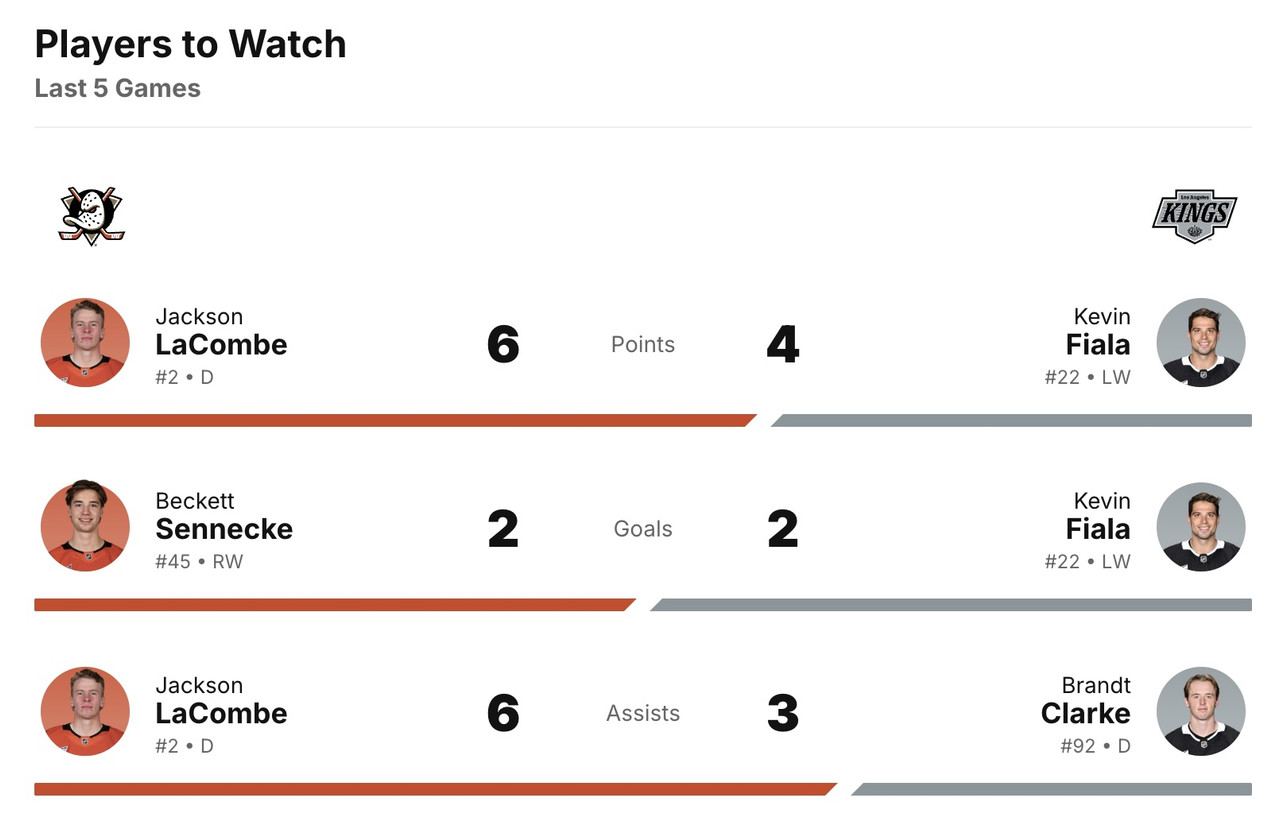Click the gray Kings Assists comparison bar
The height and width of the screenshot is (825, 1280).
(1050, 790)
